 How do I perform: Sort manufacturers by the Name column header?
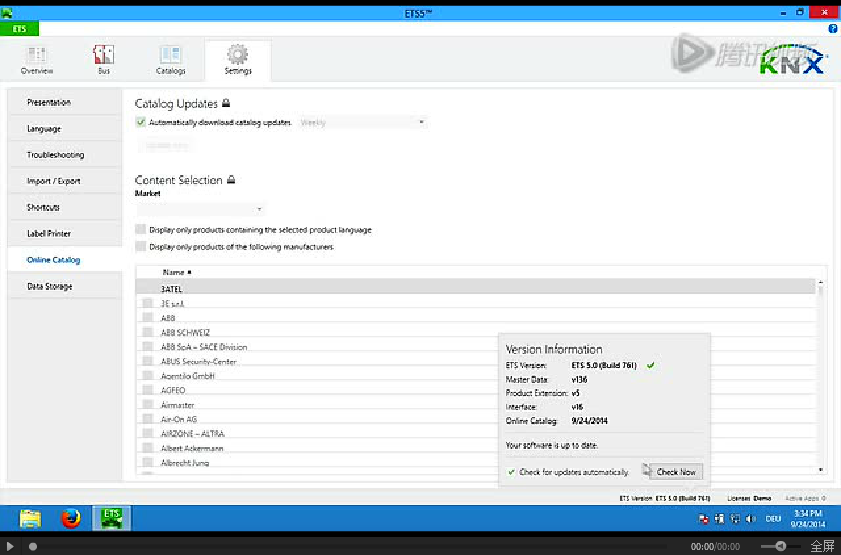(x=176, y=272)
